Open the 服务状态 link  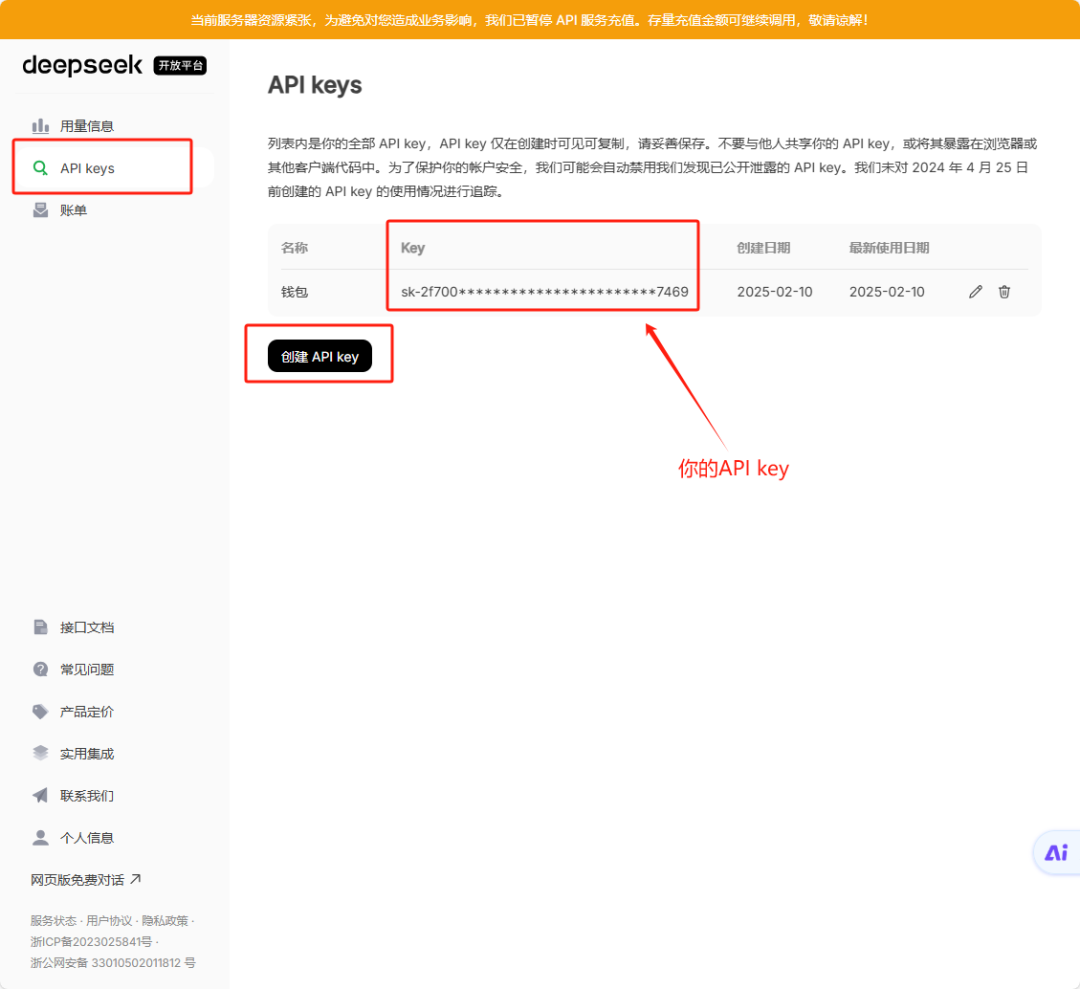point(53,920)
